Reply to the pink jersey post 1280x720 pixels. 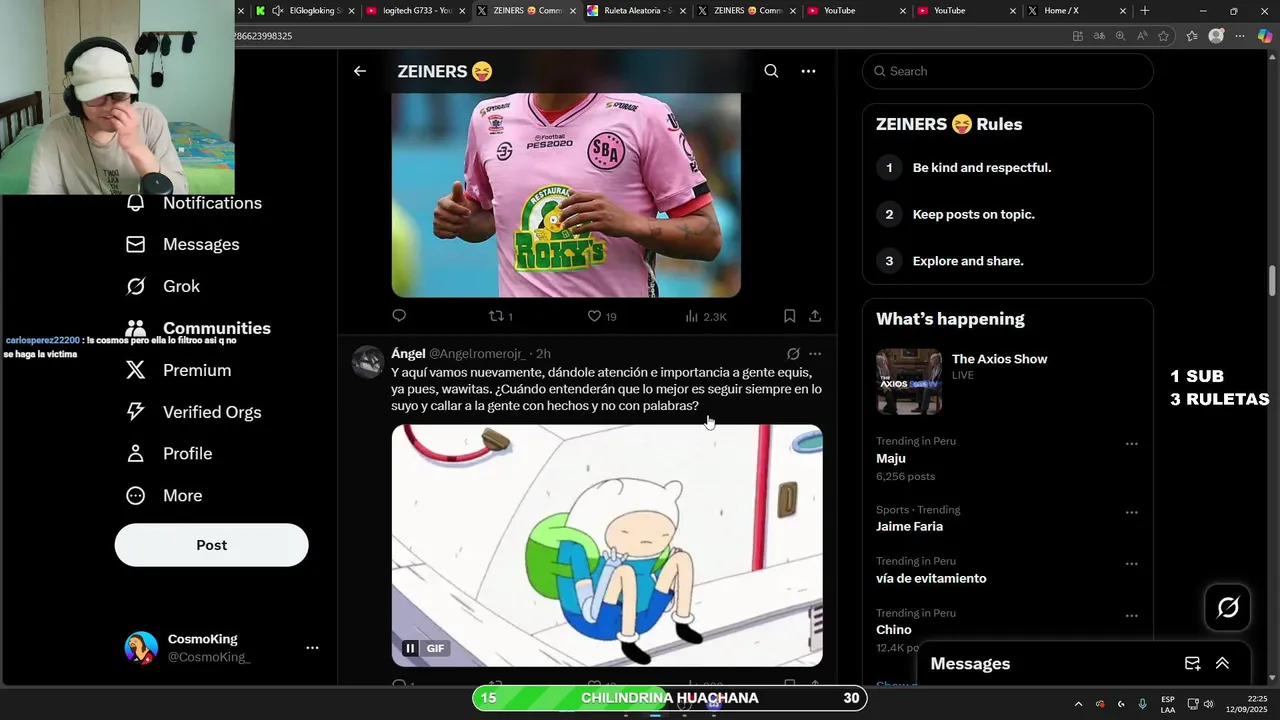click(x=399, y=316)
